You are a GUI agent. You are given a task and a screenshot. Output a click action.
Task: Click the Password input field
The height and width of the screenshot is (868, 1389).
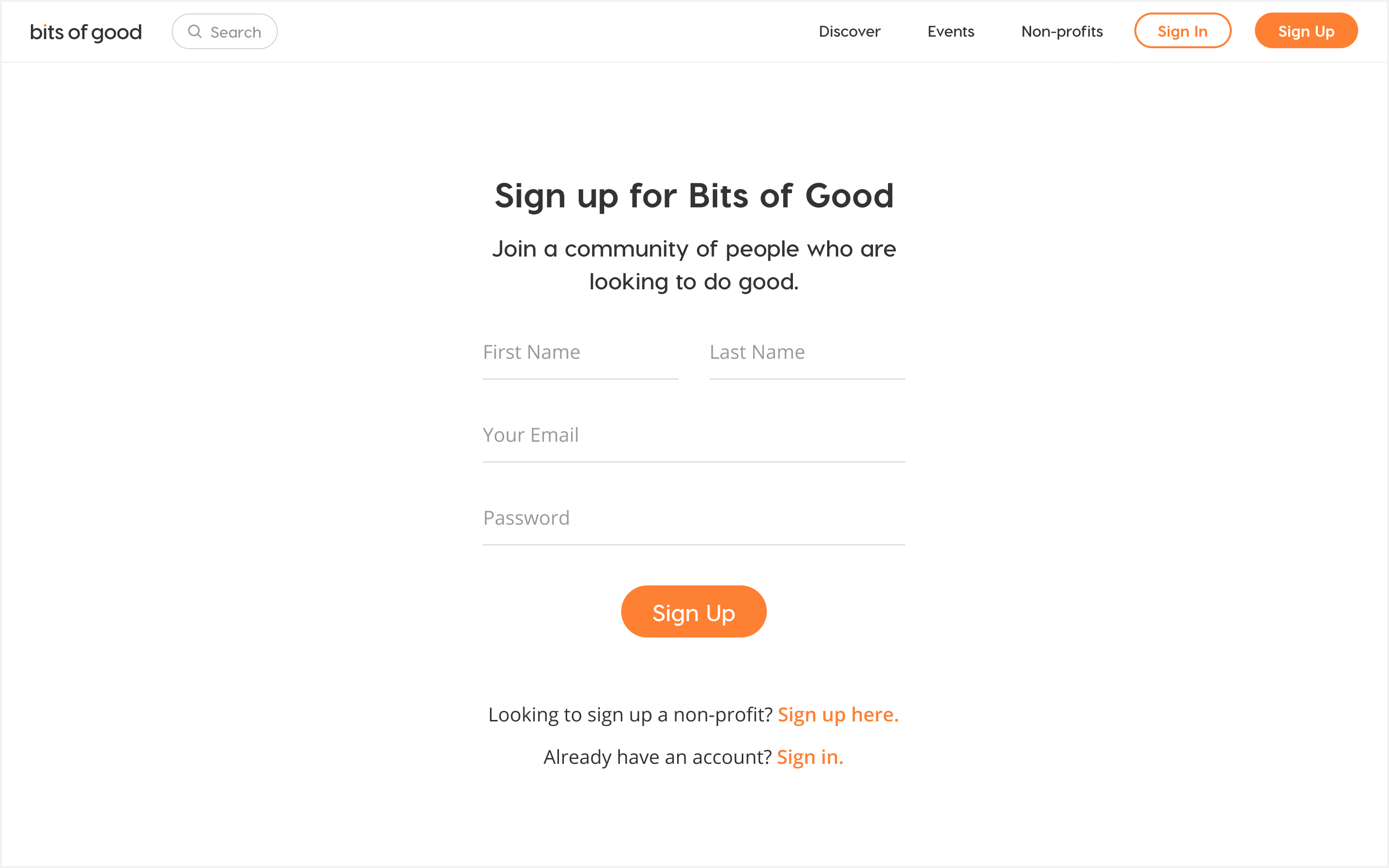point(694,517)
